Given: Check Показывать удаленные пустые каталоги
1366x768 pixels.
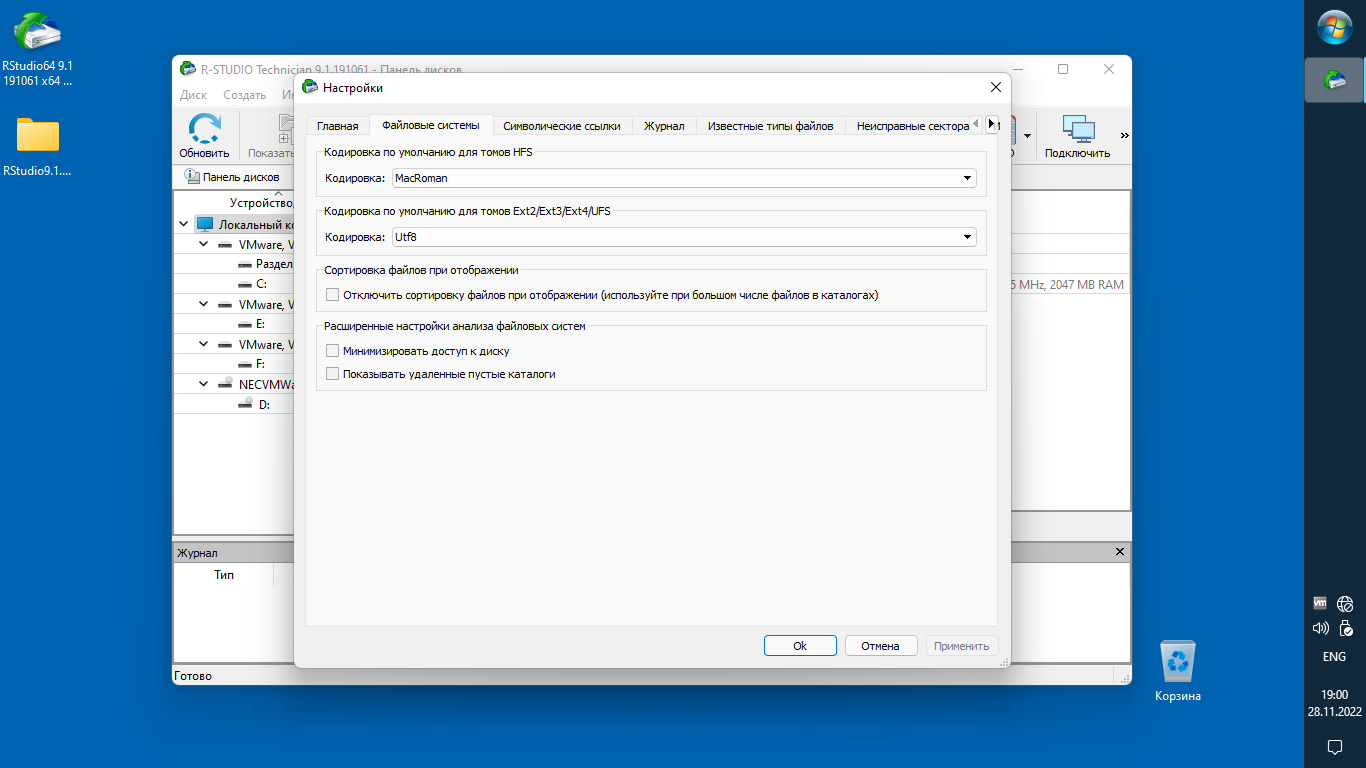Looking at the screenshot, I should (x=333, y=374).
